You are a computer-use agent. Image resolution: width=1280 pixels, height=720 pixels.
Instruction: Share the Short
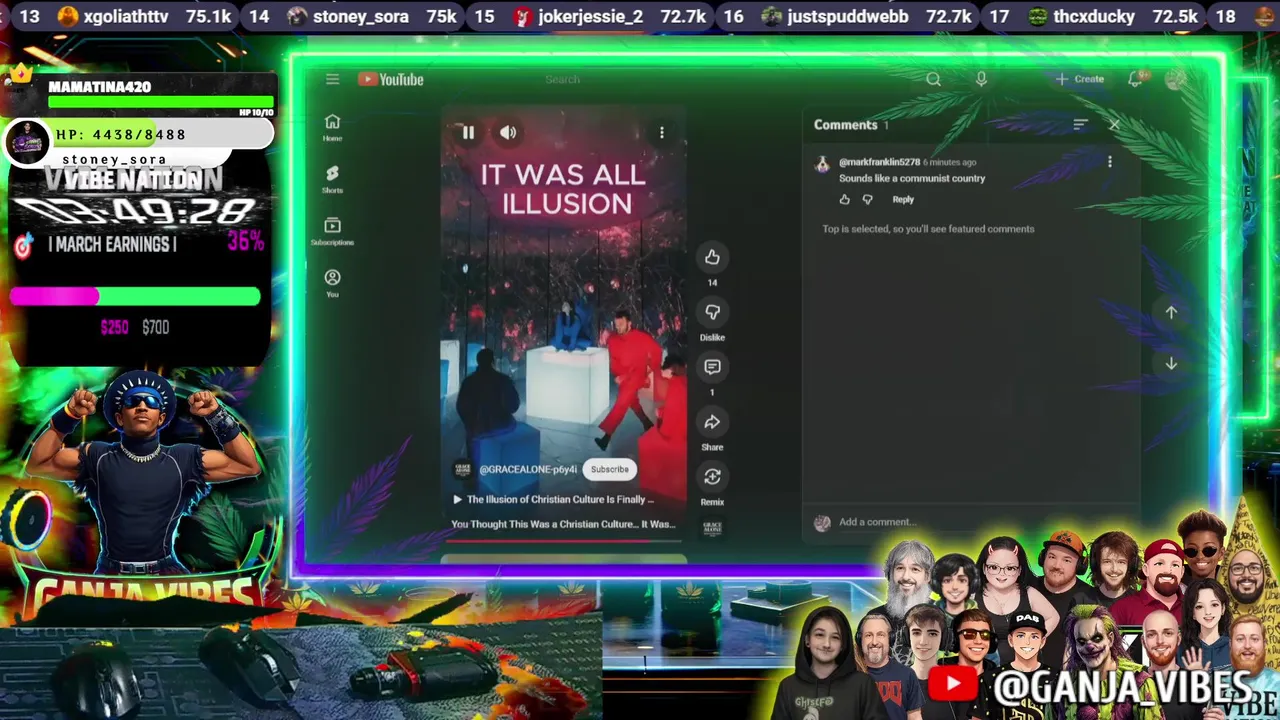[x=712, y=422]
